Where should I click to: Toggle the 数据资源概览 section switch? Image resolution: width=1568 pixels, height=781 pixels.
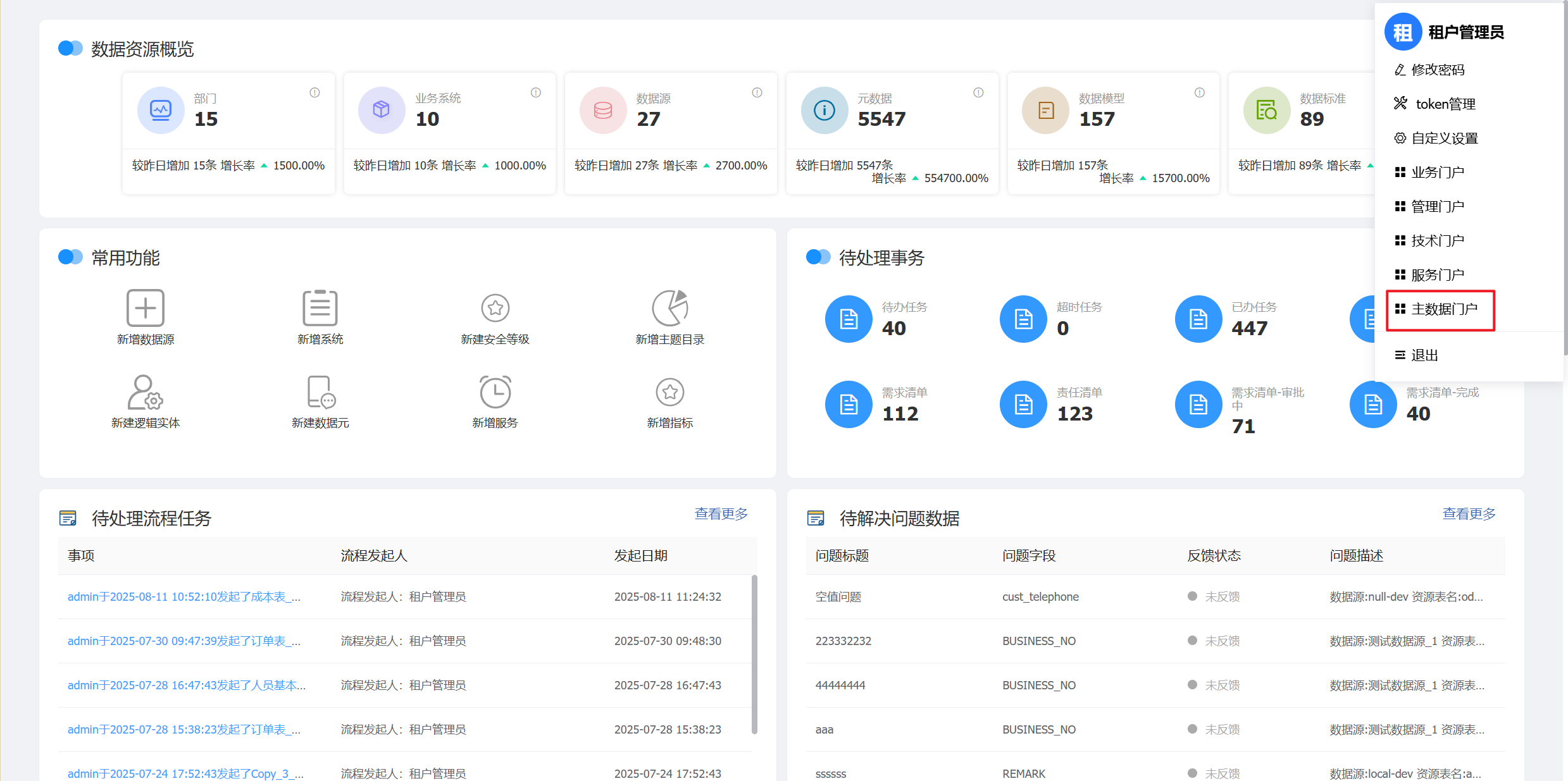click(70, 48)
